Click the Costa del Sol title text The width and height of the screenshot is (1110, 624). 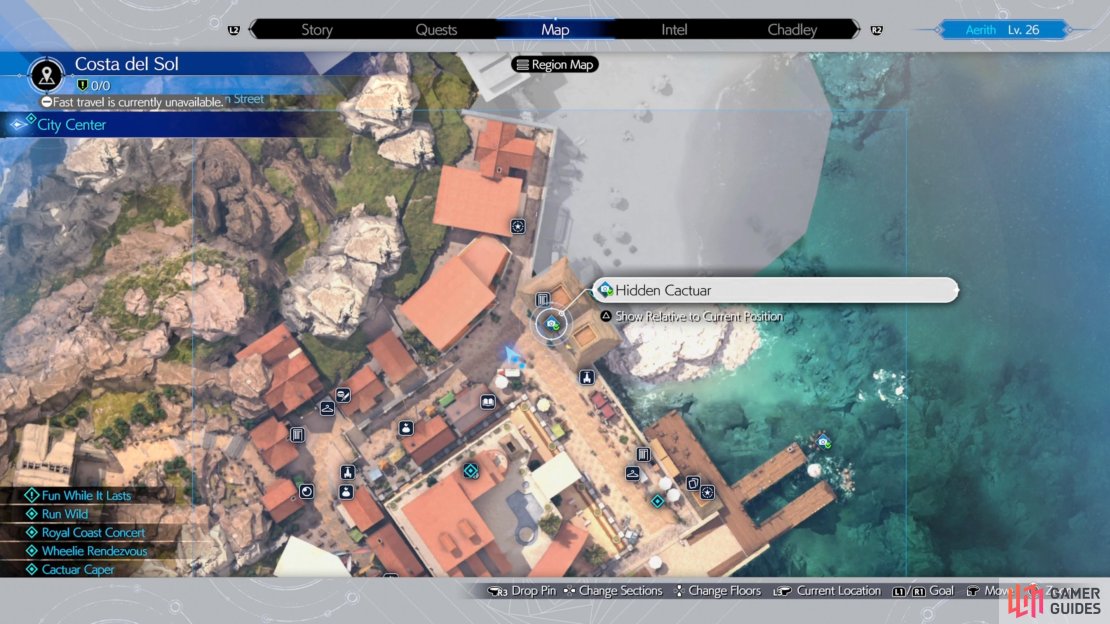coord(127,64)
